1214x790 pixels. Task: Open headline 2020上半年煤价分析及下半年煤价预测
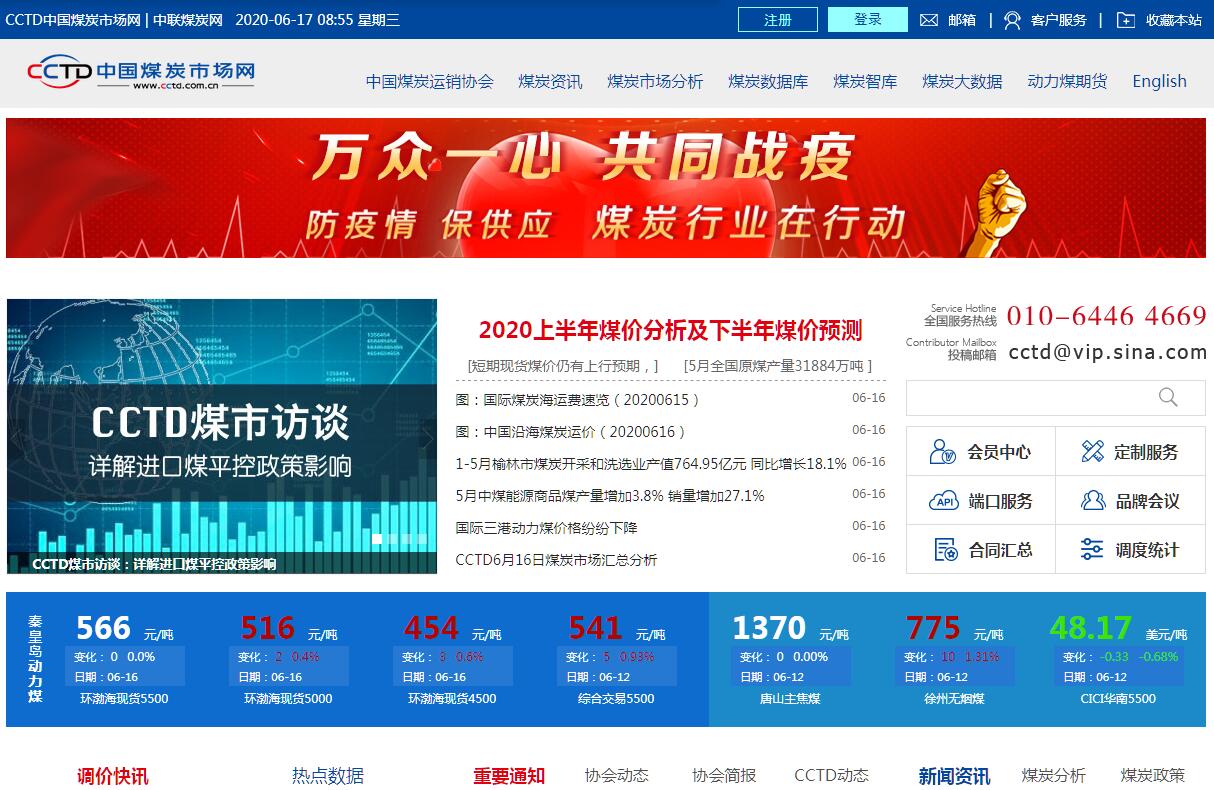coord(670,330)
